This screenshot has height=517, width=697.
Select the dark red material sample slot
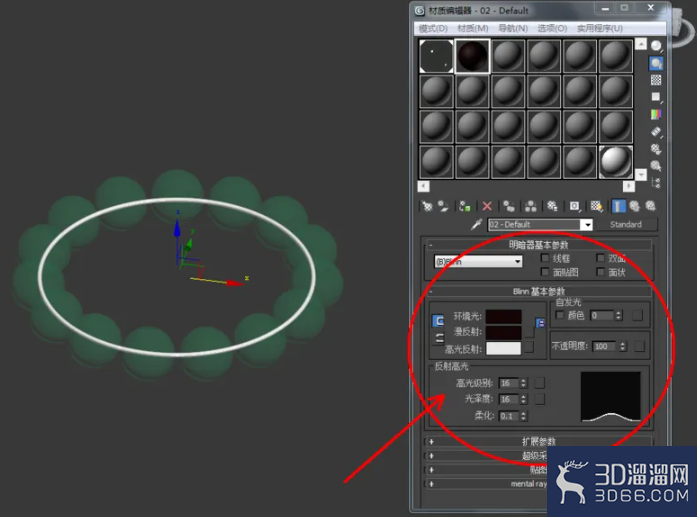click(472, 56)
